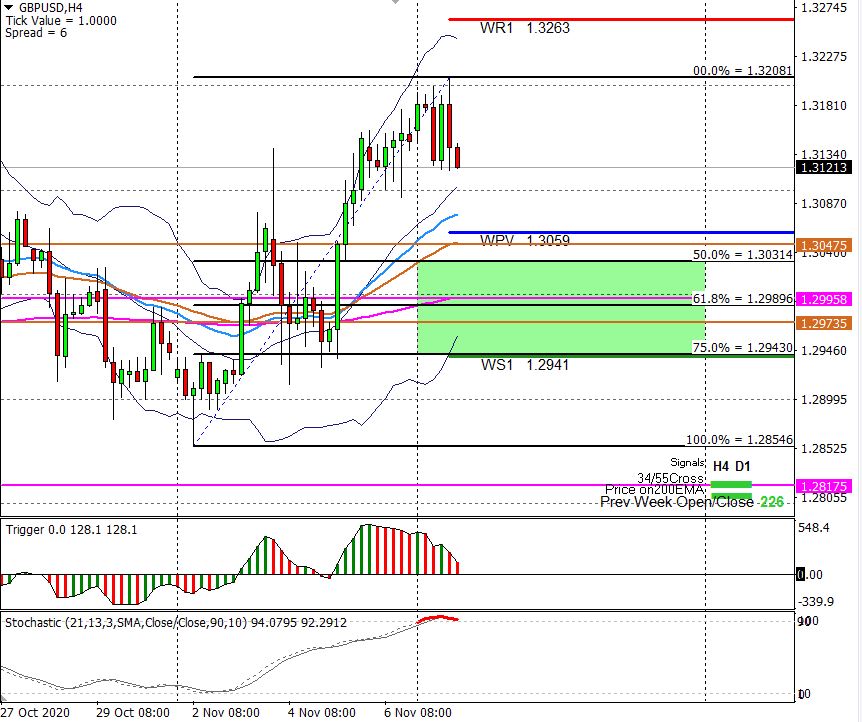Click the orange price tag 1.29735
Image resolution: width=862 pixels, height=722 pixels.
click(x=824, y=323)
